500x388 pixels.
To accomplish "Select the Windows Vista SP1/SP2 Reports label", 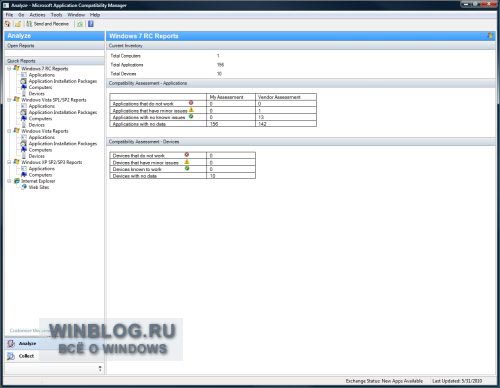I will (54, 100).
